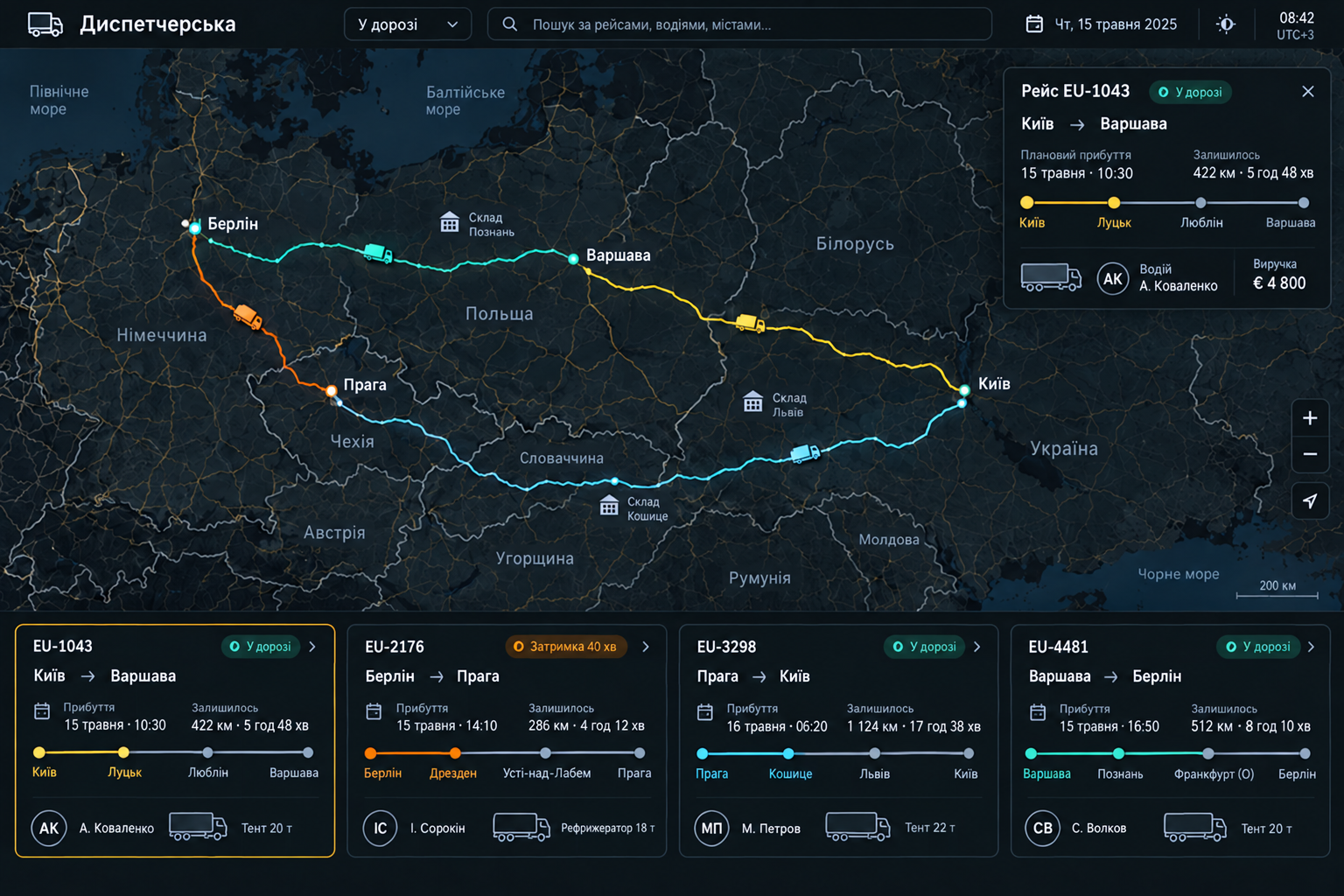Click the calendar icon on EU-4481 card

point(1038,712)
